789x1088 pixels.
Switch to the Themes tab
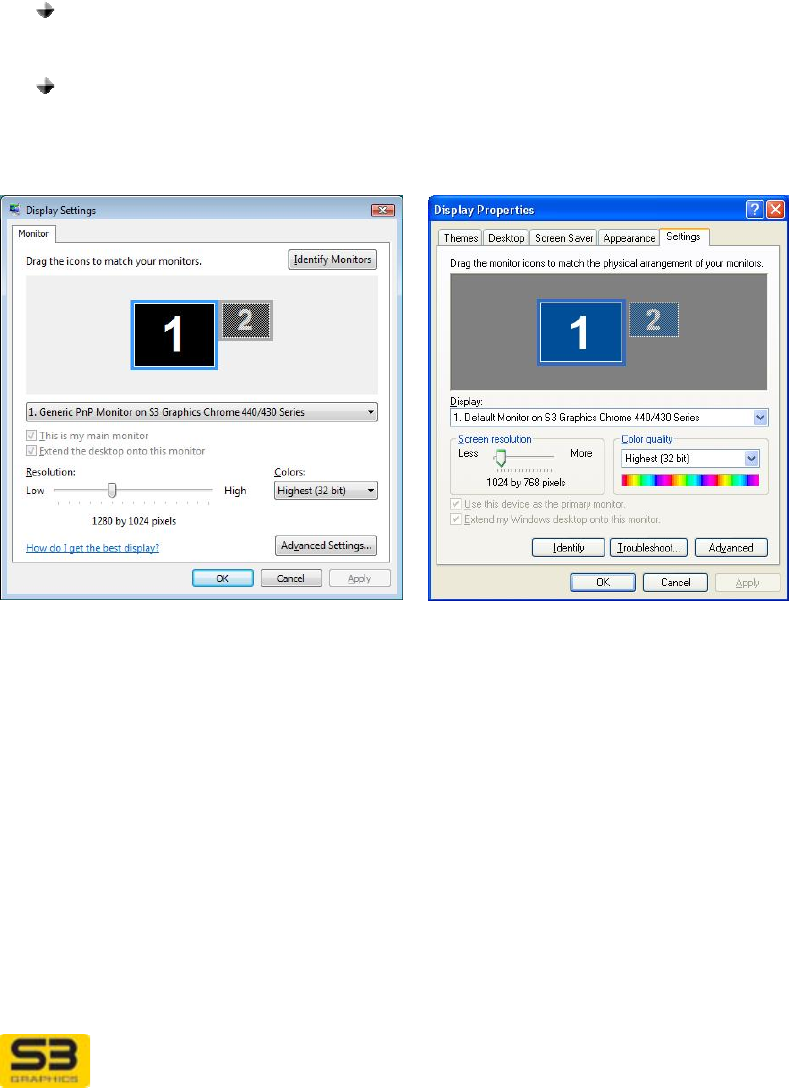tap(461, 238)
